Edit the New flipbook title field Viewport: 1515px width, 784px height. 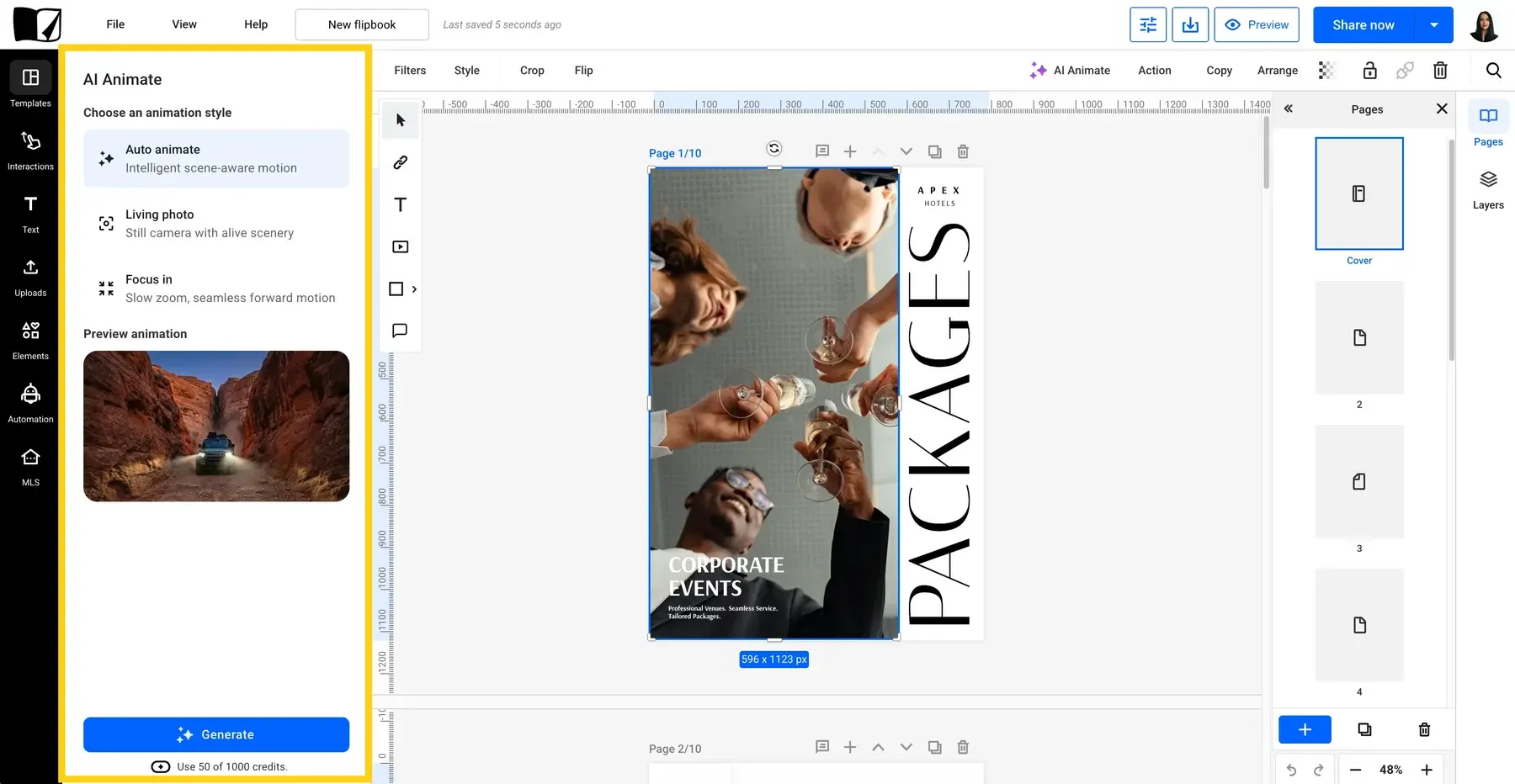(362, 24)
